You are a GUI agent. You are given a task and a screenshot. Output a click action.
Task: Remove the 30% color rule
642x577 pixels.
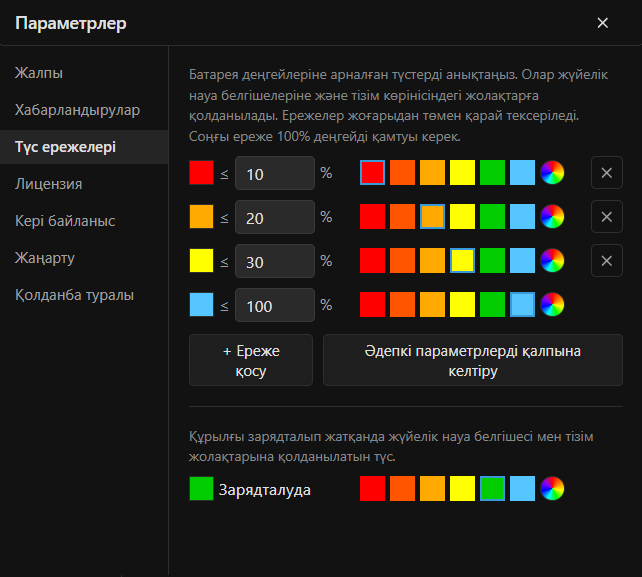607,260
